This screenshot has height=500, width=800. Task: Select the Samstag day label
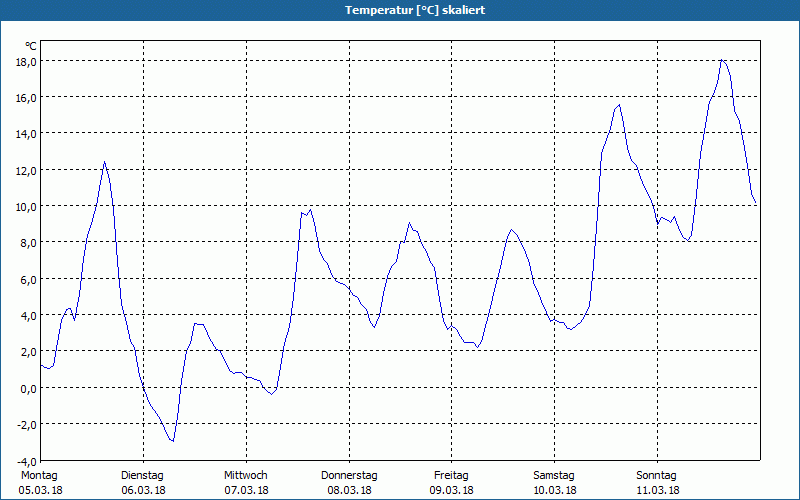click(x=554, y=476)
